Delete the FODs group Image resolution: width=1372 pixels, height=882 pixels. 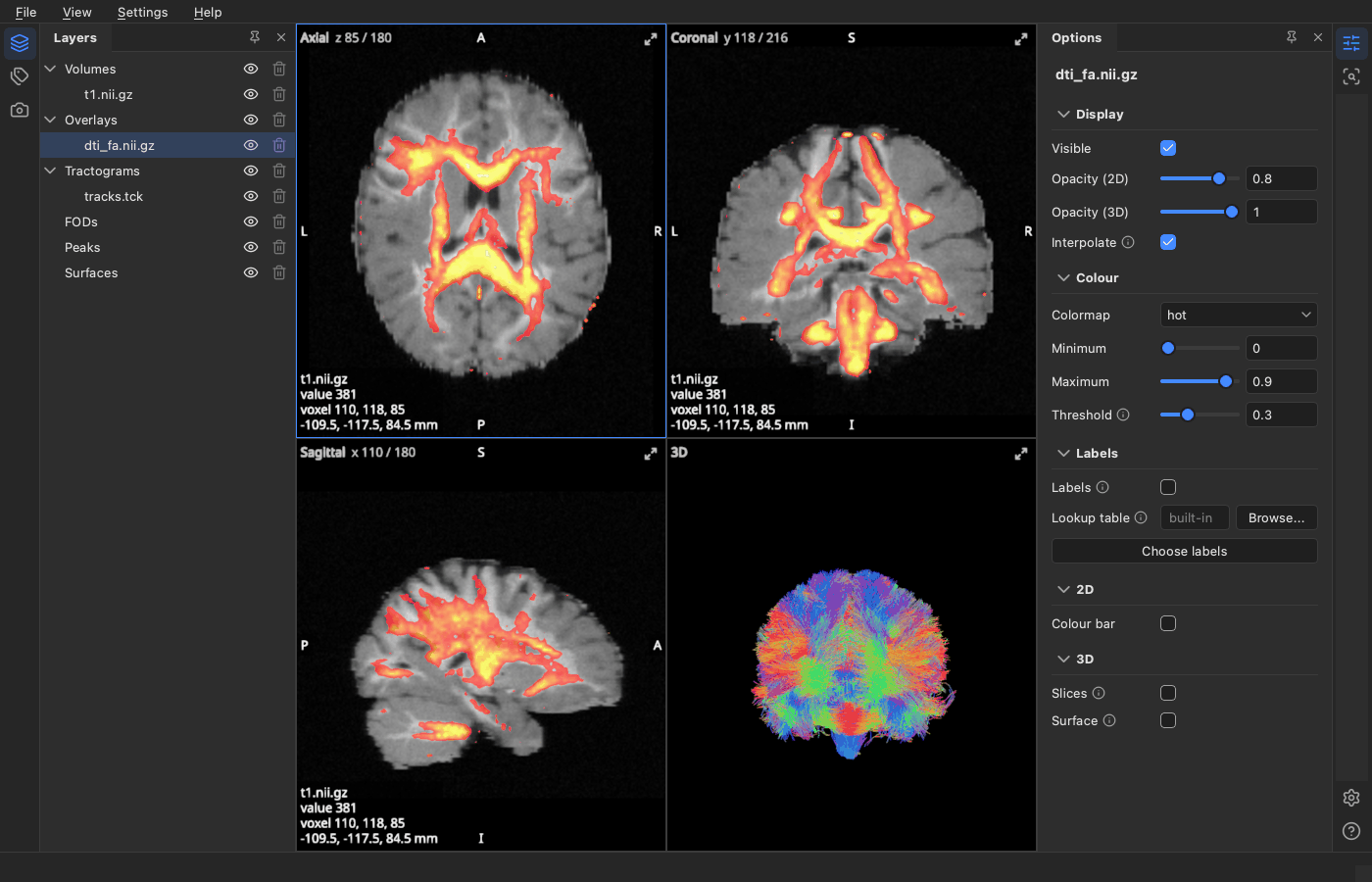pos(279,221)
